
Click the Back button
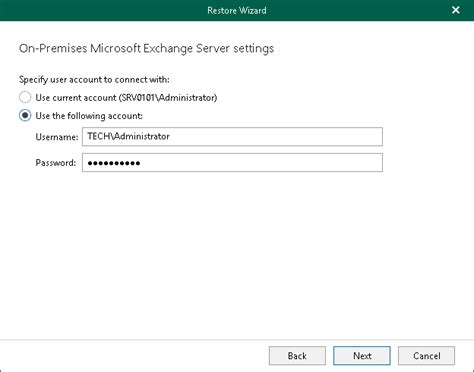(297, 356)
